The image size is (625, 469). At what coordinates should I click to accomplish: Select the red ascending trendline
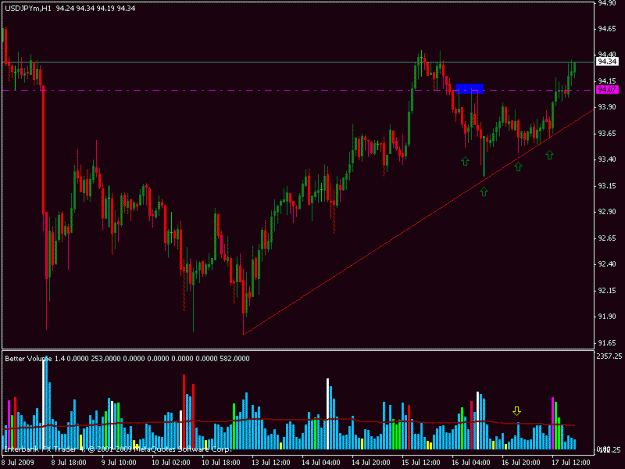[419, 221]
